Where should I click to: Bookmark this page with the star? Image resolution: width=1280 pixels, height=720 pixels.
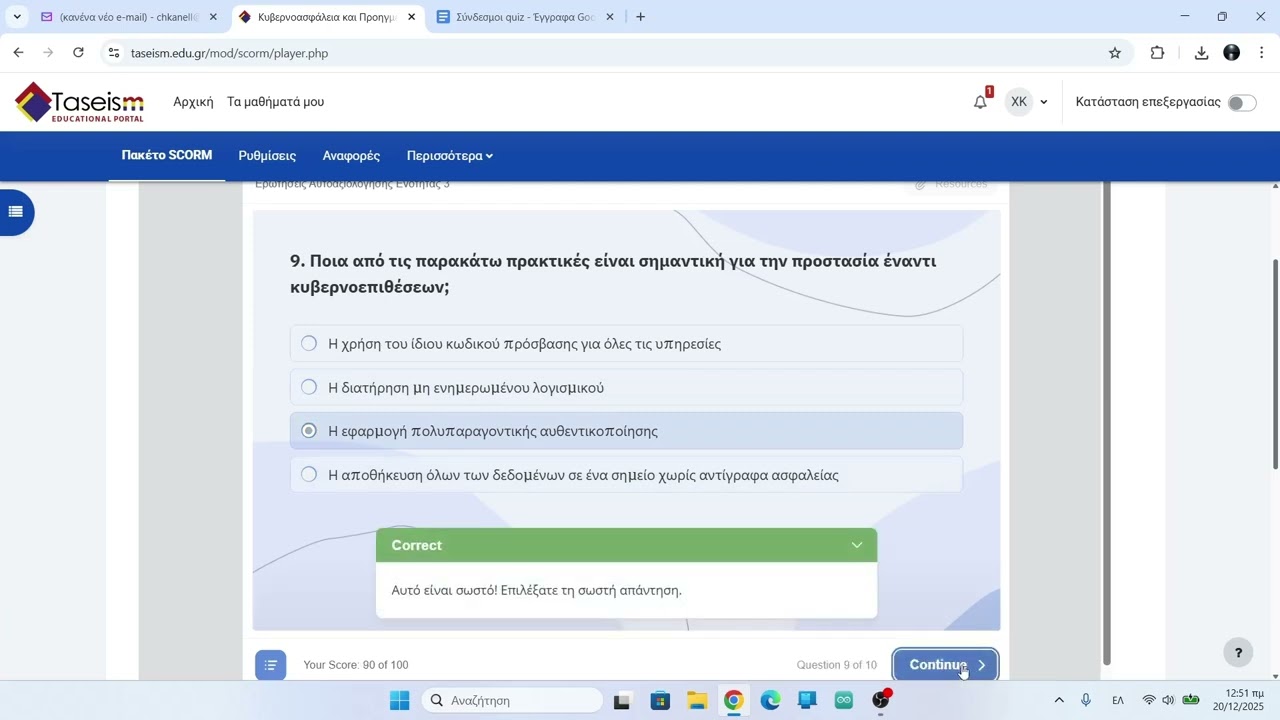1115,53
